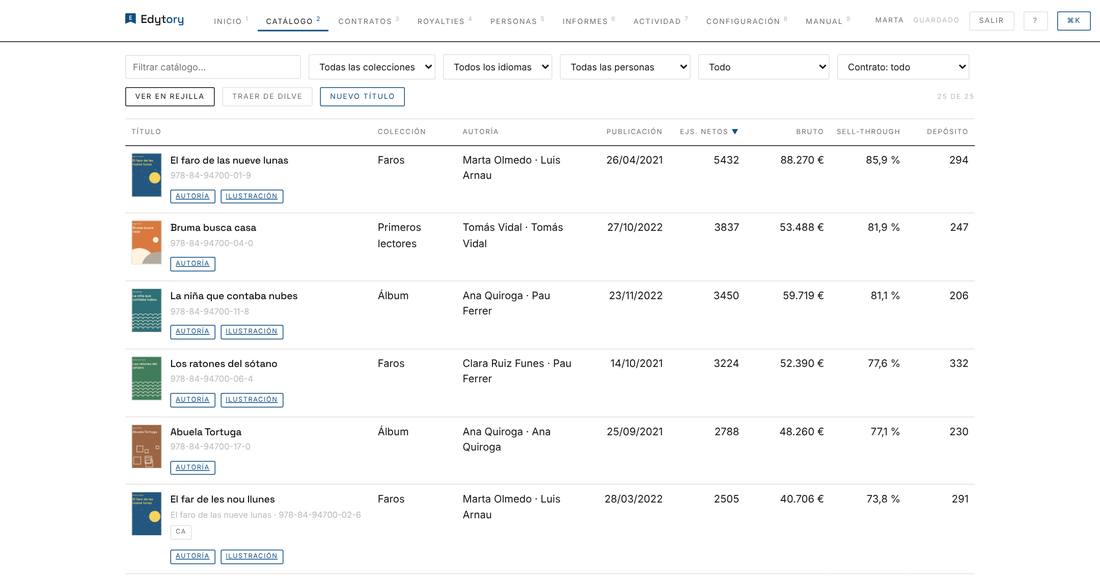The width and height of the screenshot is (1100, 581).
Task: Click the Salir button
Action: [x=991, y=20]
